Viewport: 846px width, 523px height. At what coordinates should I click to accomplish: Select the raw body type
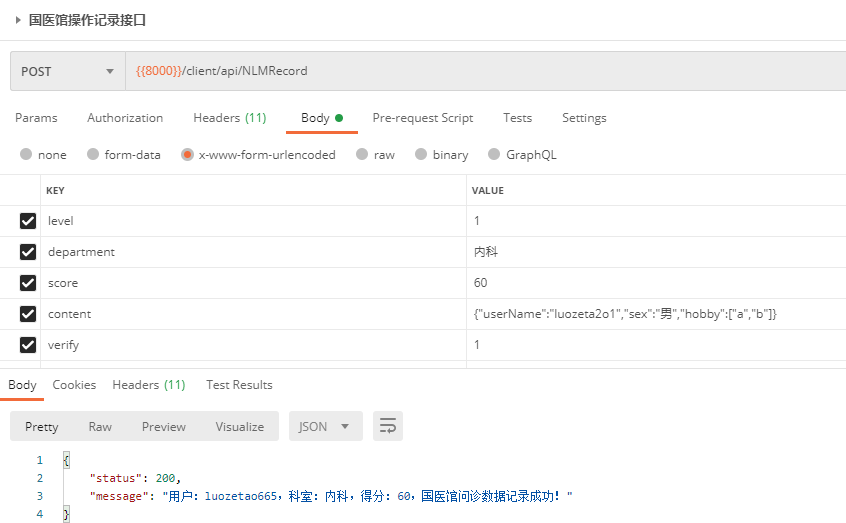click(375, 155)
